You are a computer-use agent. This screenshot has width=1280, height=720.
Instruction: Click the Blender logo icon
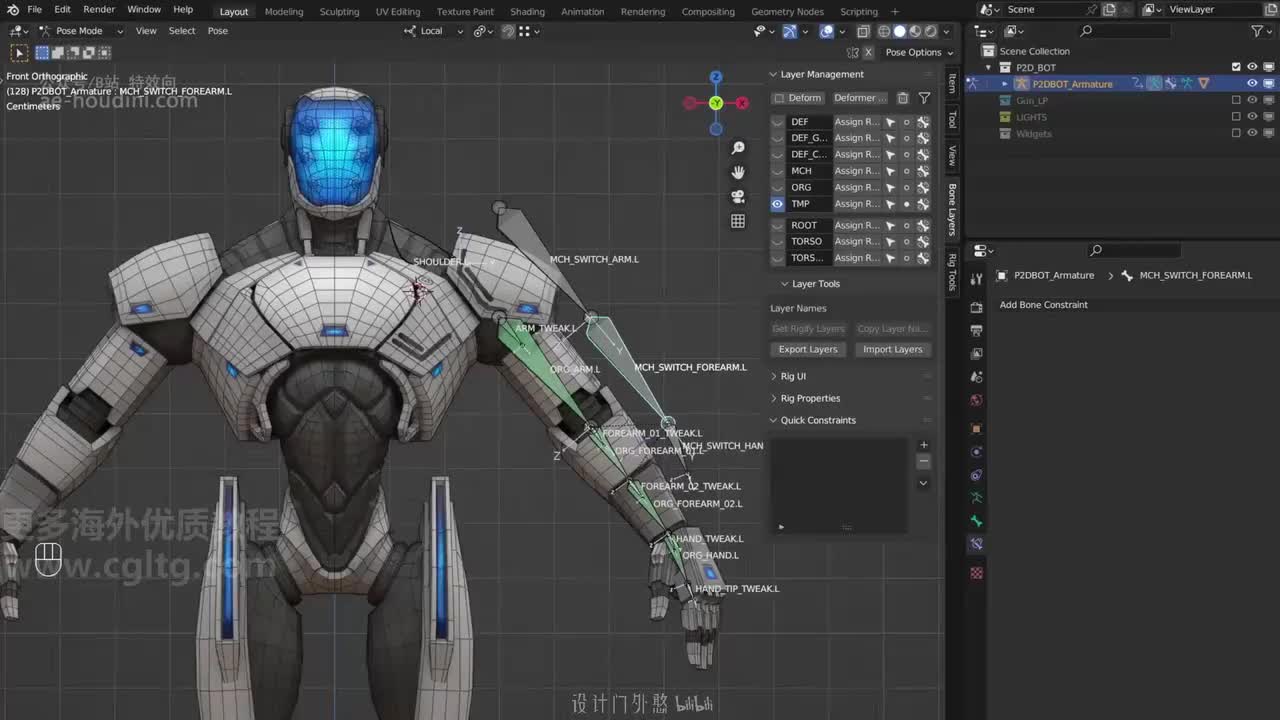pyautogui.click(x=12, y=9)
